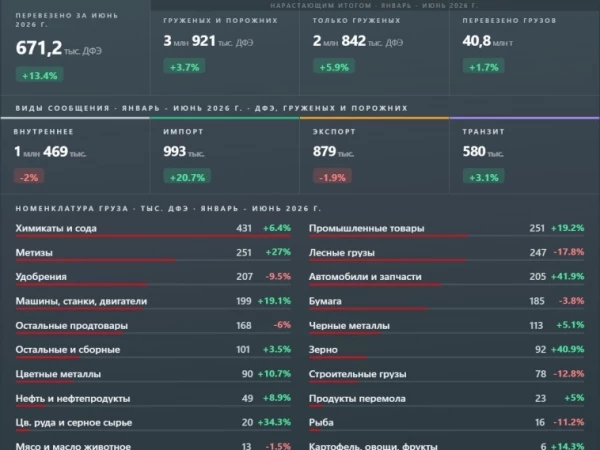Click the red bar under Промышленные товары
The image size is (600, 450).
point(388,236)
